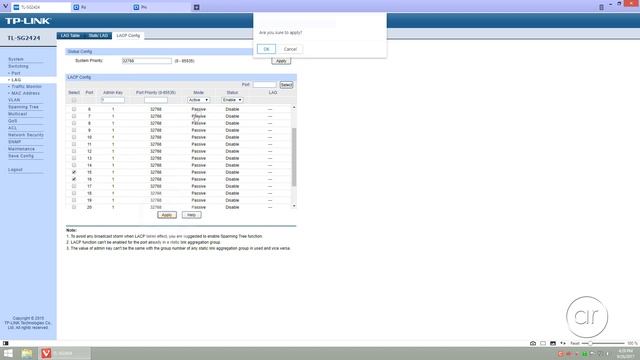Open Maintenance in the sidebar menu
640x360 pixels.
coord(21,149)
